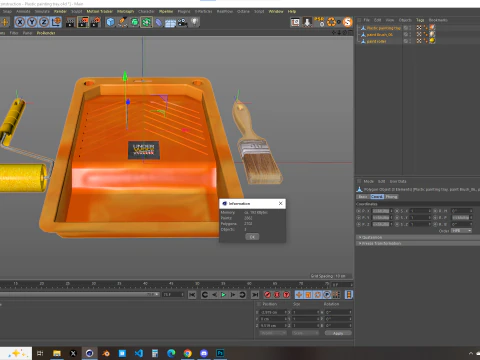Open the purple Deformer (Bend) icon

(158, 22)
